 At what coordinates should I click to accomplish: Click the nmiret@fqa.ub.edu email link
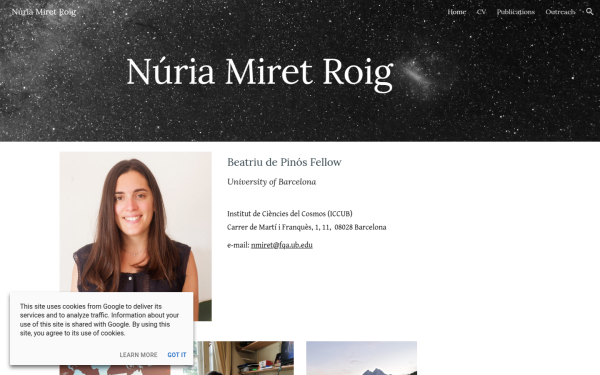click(x=282, y=245)
